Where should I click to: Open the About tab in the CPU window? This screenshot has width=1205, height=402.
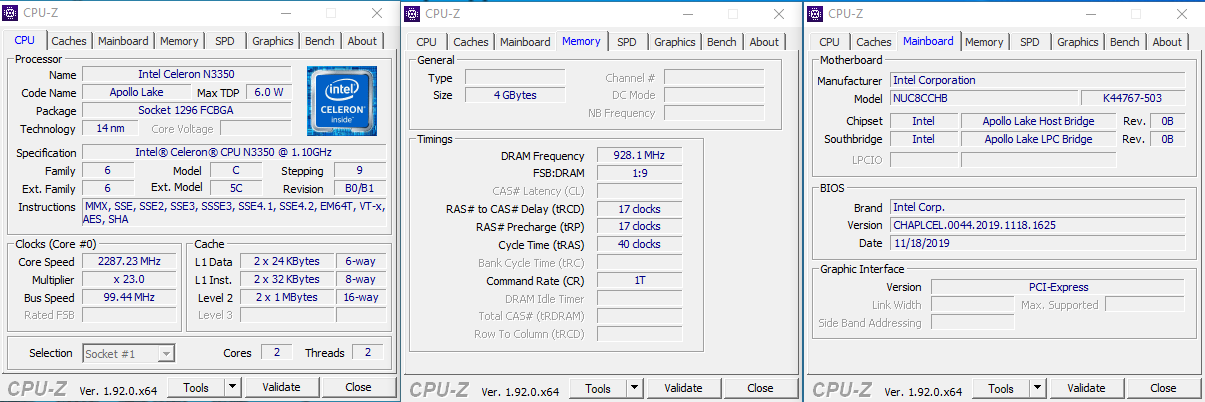362,41
